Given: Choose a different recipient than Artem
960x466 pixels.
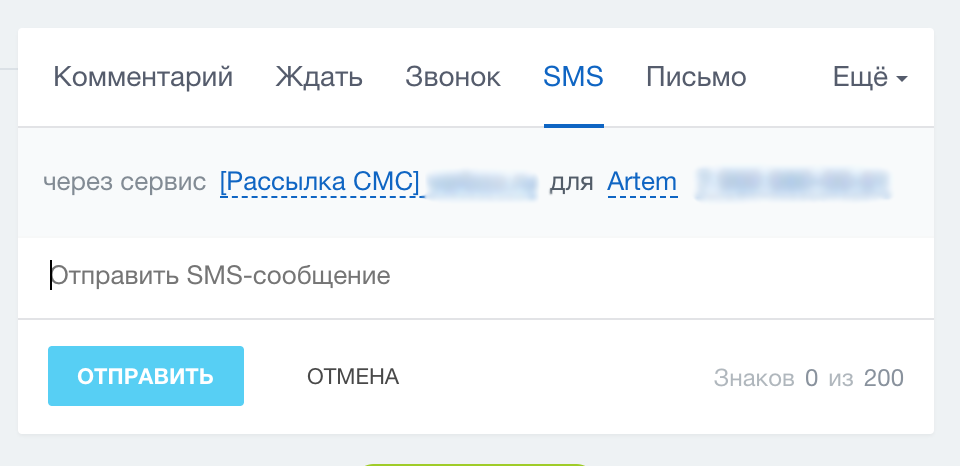Looking at the screenshot, I should click(x=642, y=182).
